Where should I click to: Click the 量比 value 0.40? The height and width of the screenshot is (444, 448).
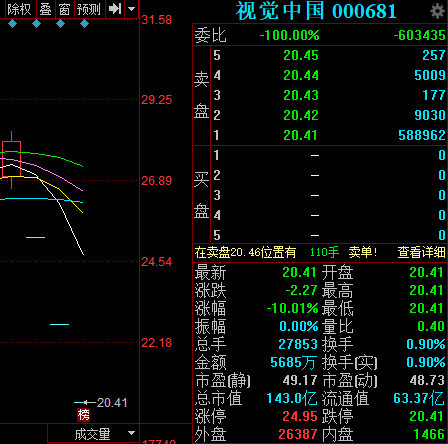[x=431, y=326]
